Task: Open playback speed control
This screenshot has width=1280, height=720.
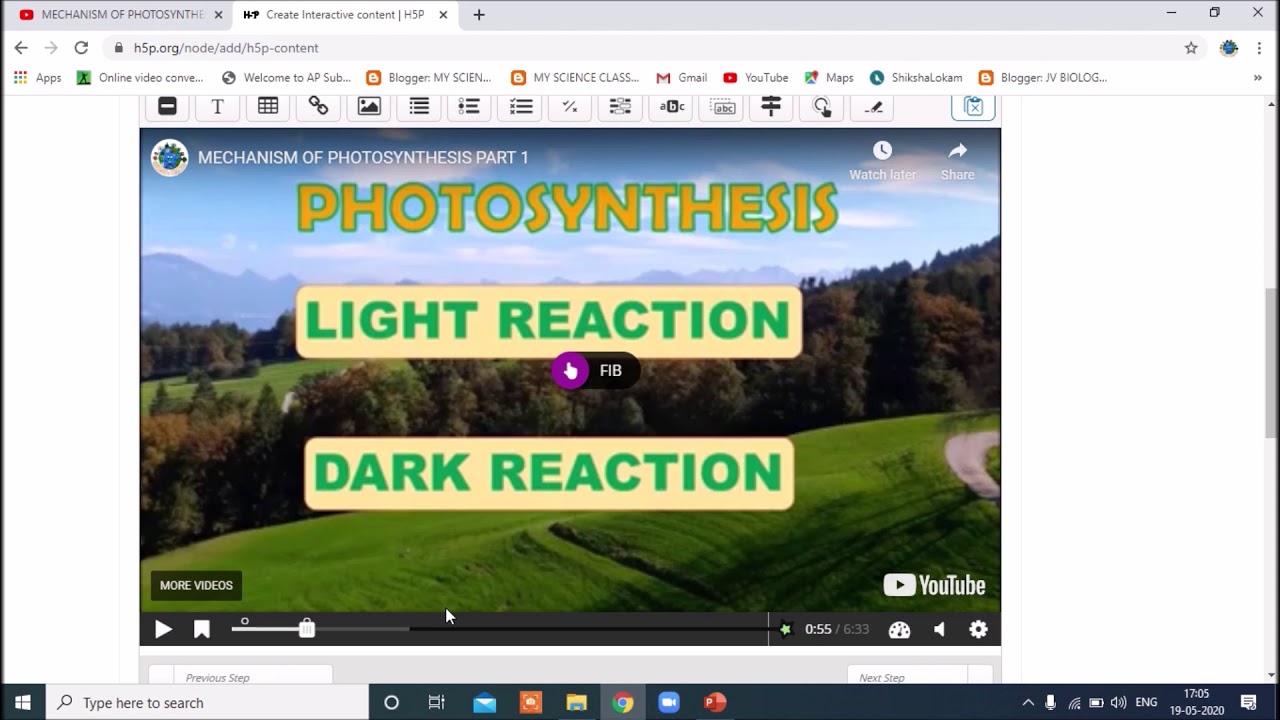Action: 899,629
